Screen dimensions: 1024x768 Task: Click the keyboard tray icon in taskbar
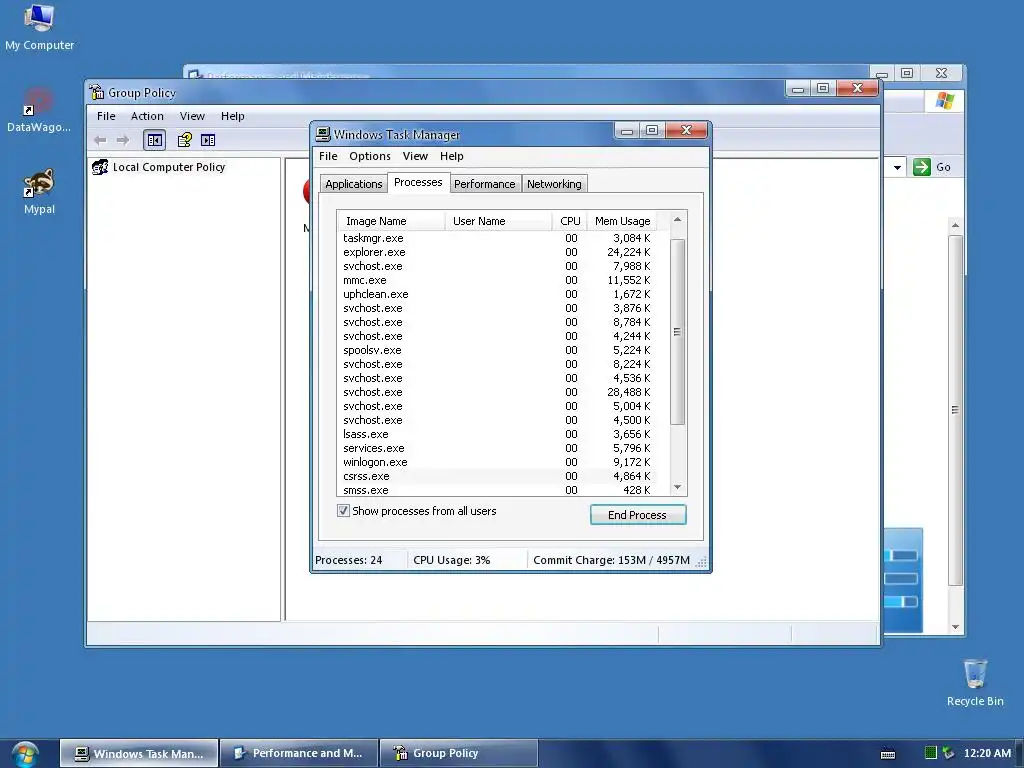pos(888,754)
